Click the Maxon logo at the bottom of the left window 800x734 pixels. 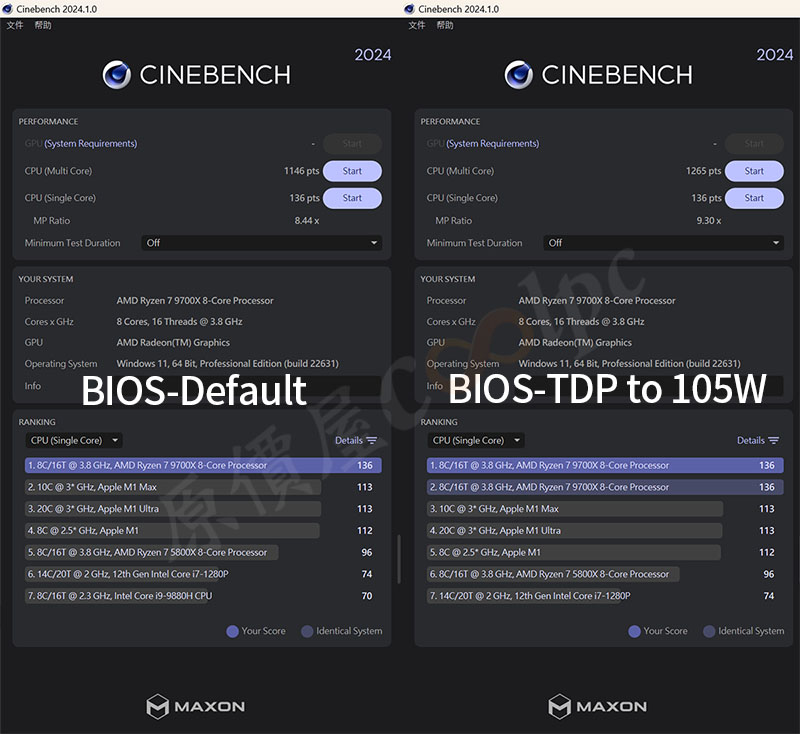pos(195,706)
